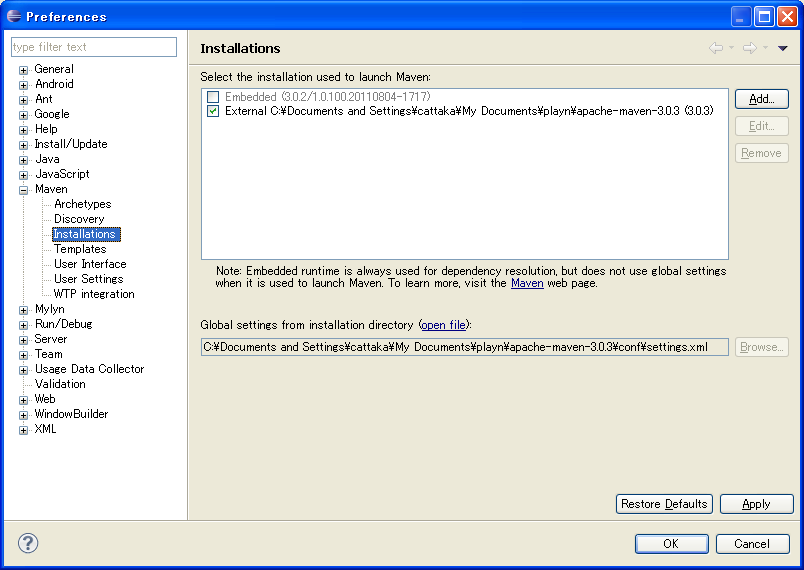804x570 pixels.
Task: Click the open file link
Action: point(444,325)
